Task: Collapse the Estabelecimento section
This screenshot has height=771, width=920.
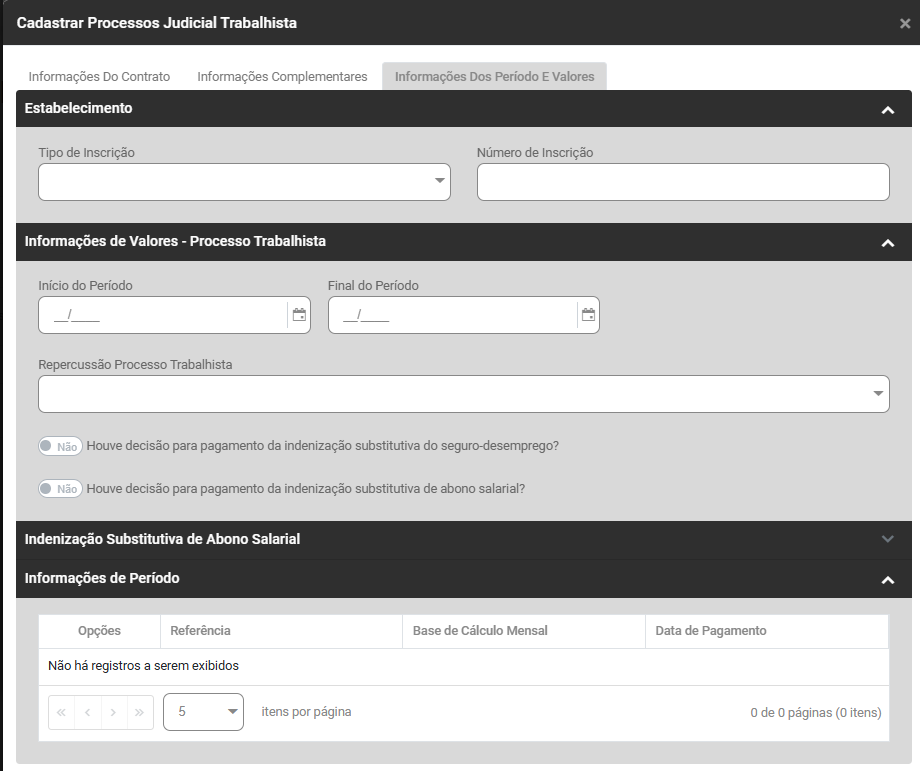Action: (x=887, y=109)
